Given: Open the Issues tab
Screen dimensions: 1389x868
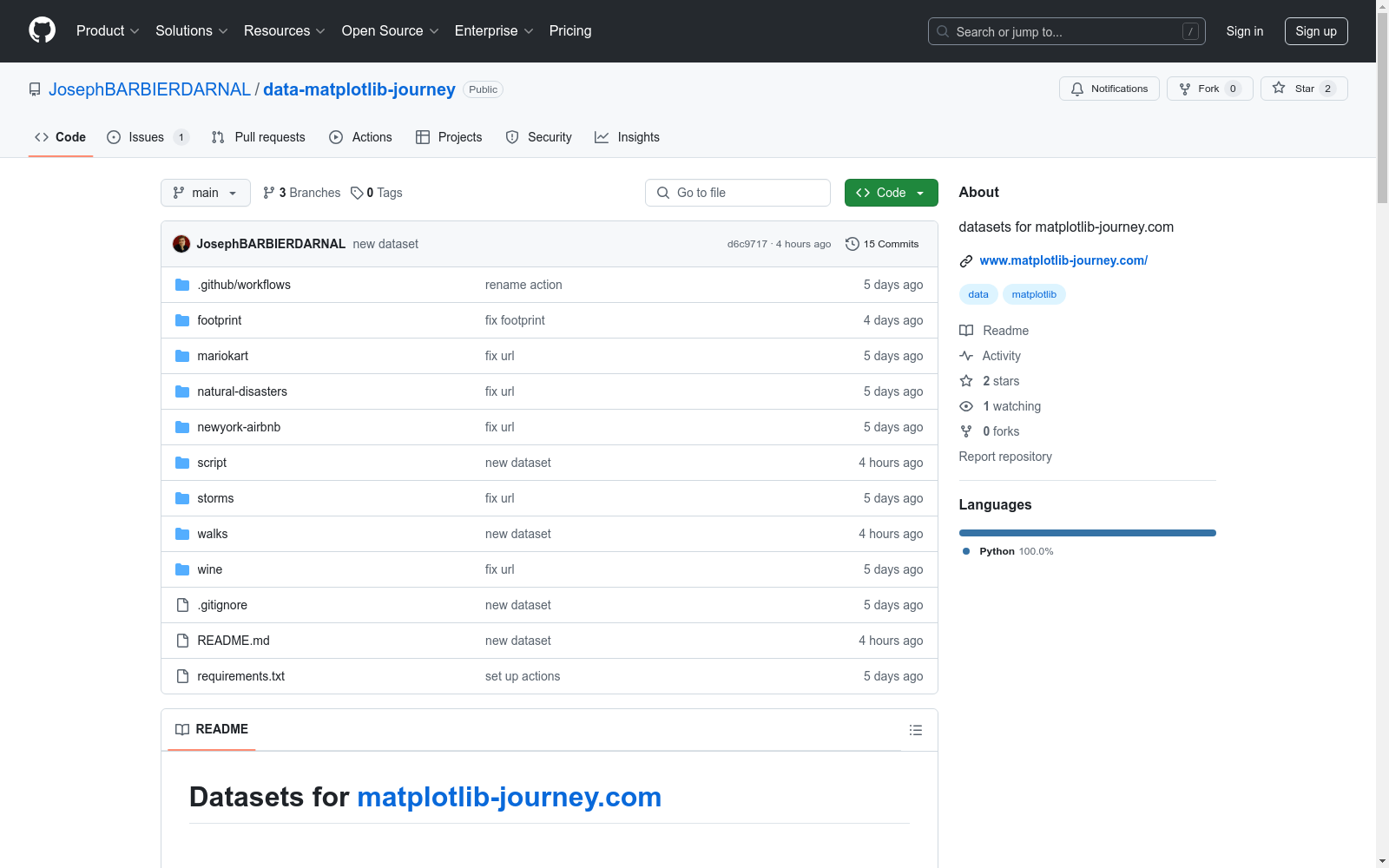Looking at the screenshot, I should (148, 137).
